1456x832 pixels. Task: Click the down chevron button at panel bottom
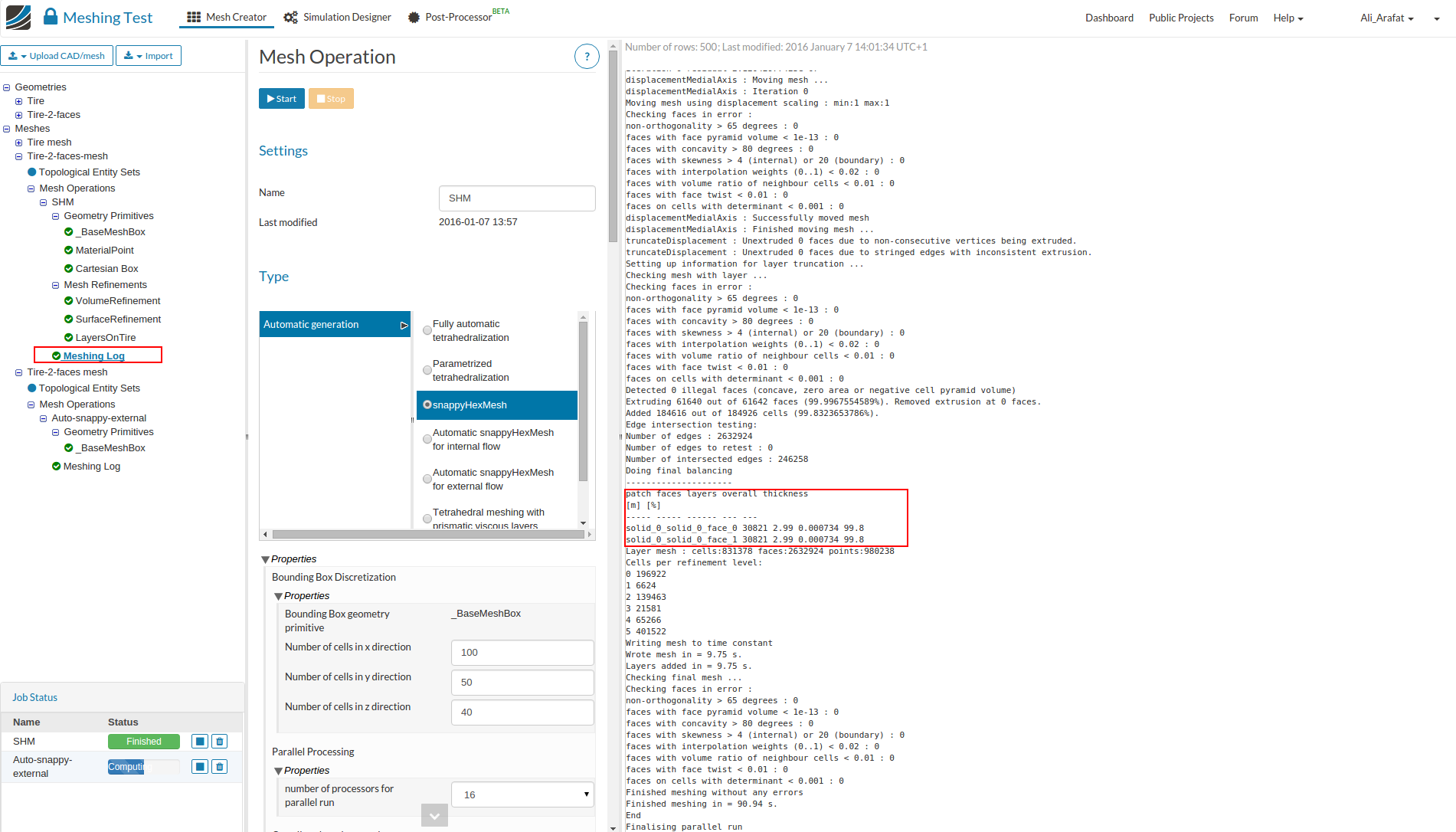pyautogui.click(x=434, y=815)
